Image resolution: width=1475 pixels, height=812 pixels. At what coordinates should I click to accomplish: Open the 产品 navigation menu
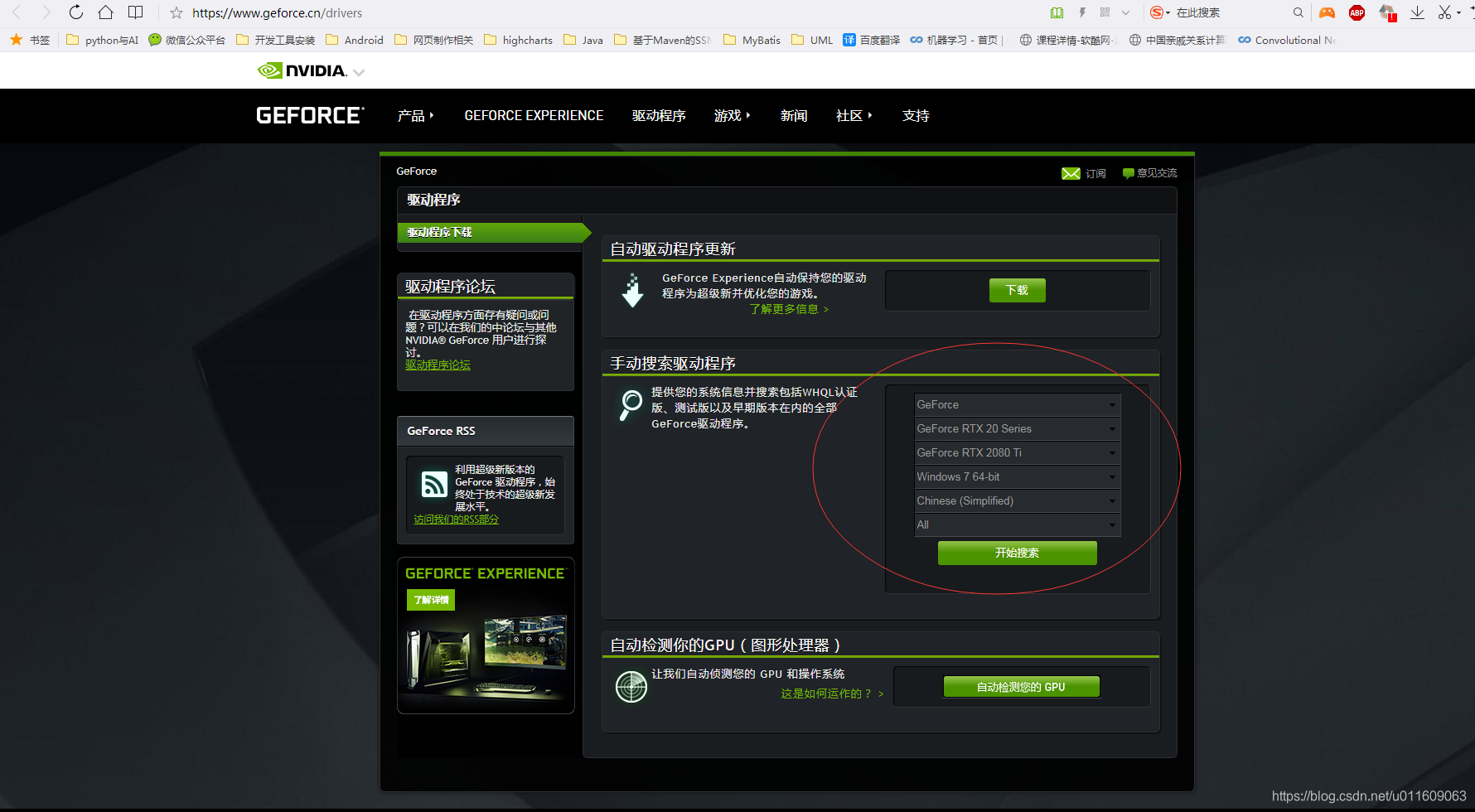pyautogui.click(x=415, y=116)
